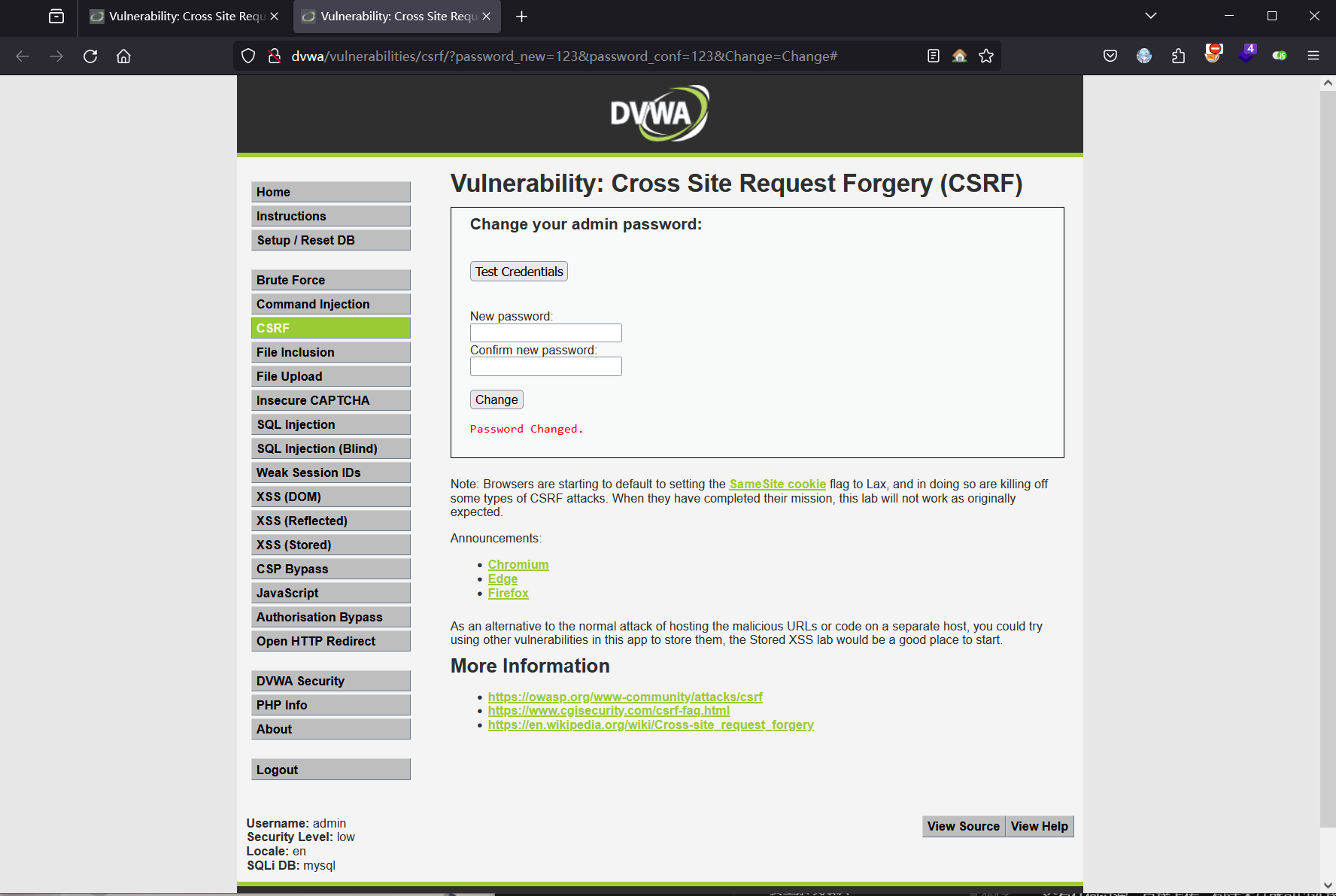Viewport: 1336px width, 896px height.
Task: Click the house extension icon in address bar
Action: click(x=959, y=56)
